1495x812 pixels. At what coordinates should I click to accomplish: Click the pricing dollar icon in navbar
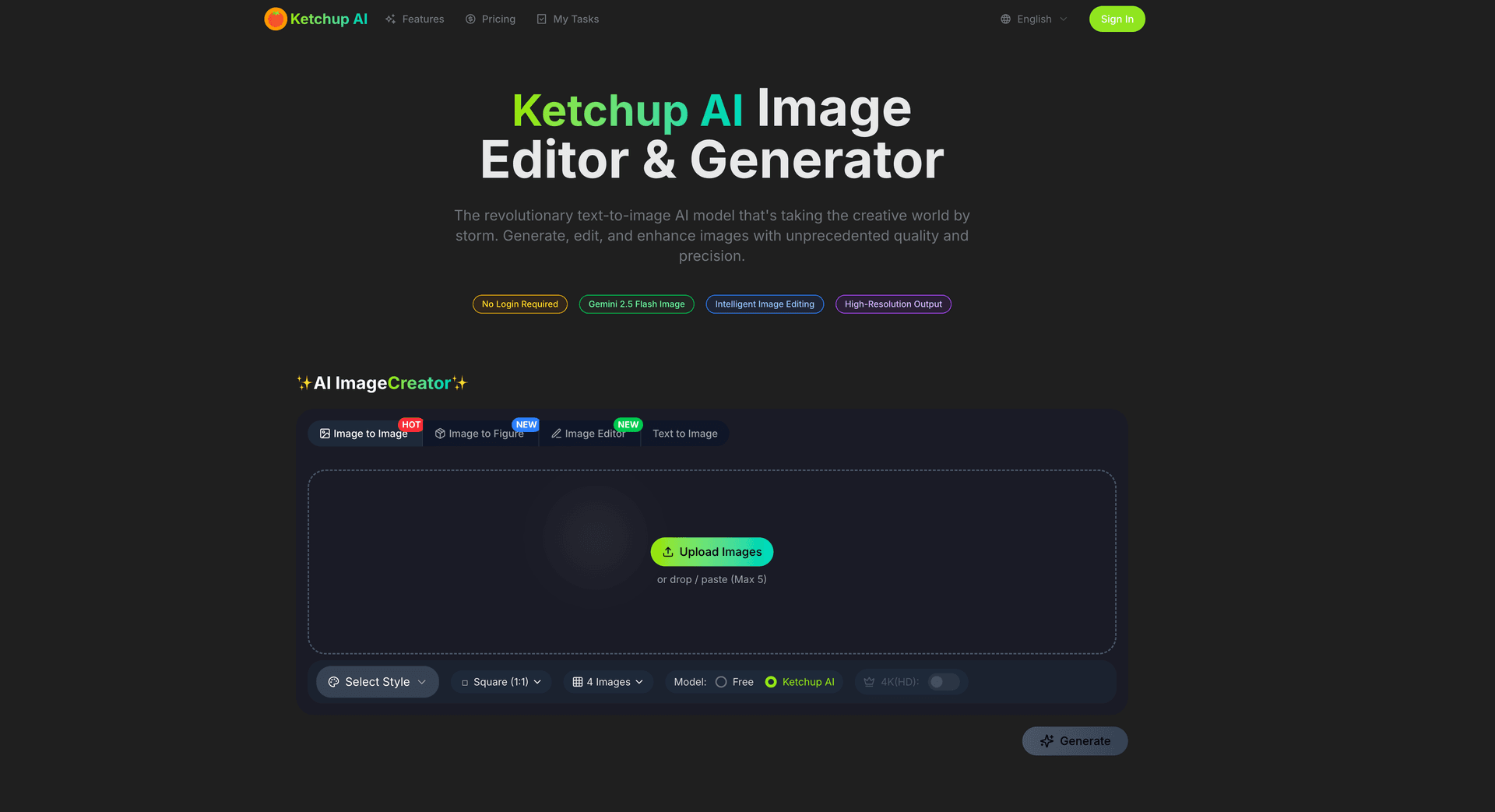point(469,19)
